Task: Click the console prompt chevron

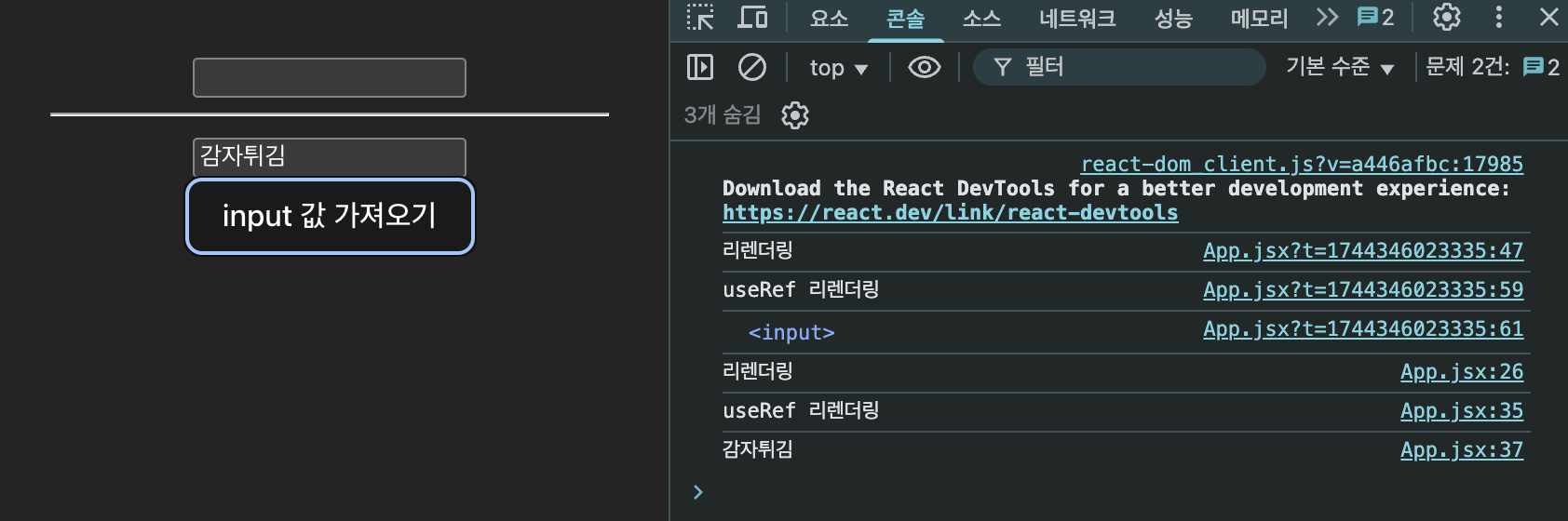Action: [698, 492]
